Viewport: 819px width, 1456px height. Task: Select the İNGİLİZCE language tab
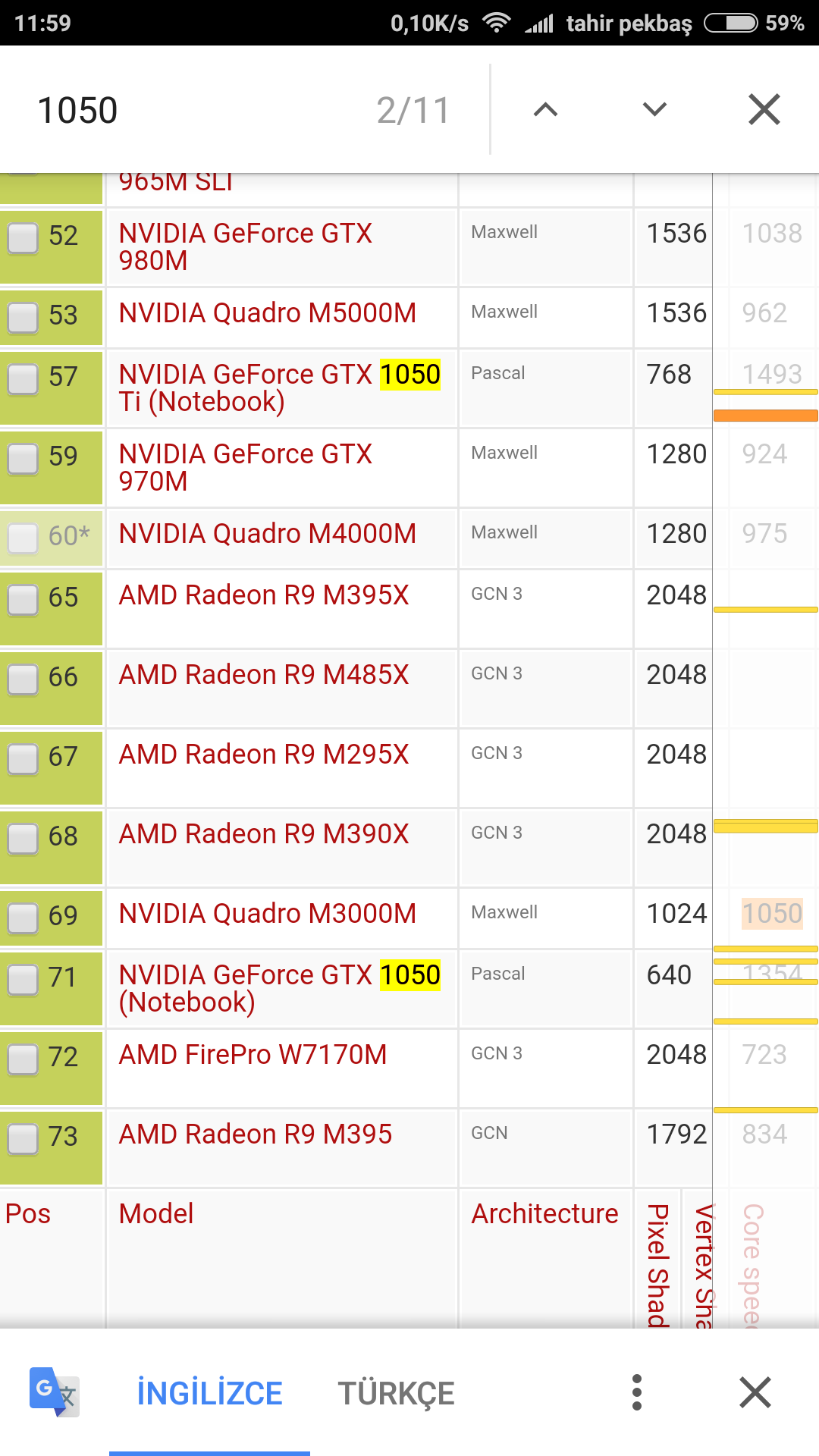(209, 1394)
